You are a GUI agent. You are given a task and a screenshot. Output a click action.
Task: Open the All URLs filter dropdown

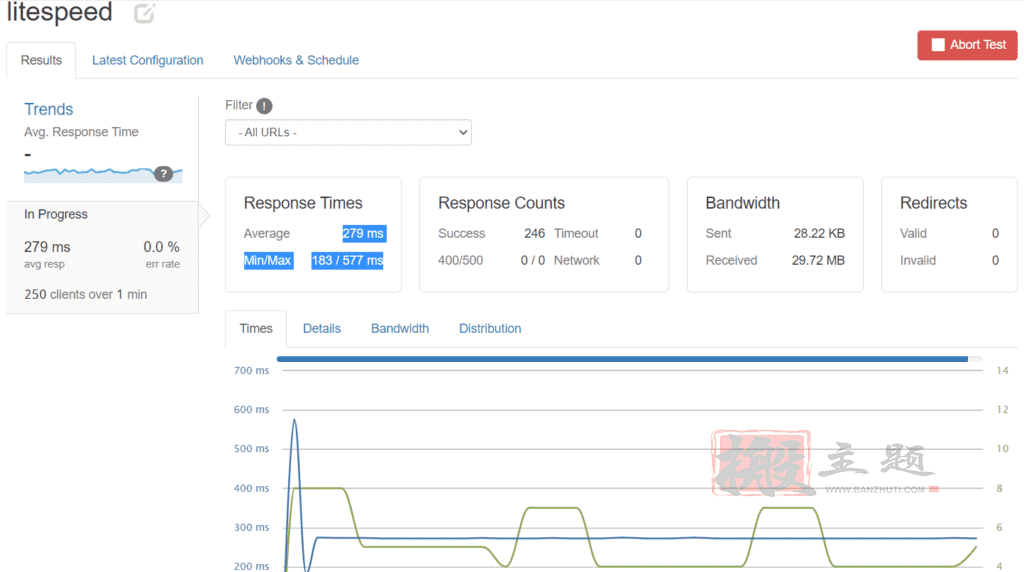[348, 133]
